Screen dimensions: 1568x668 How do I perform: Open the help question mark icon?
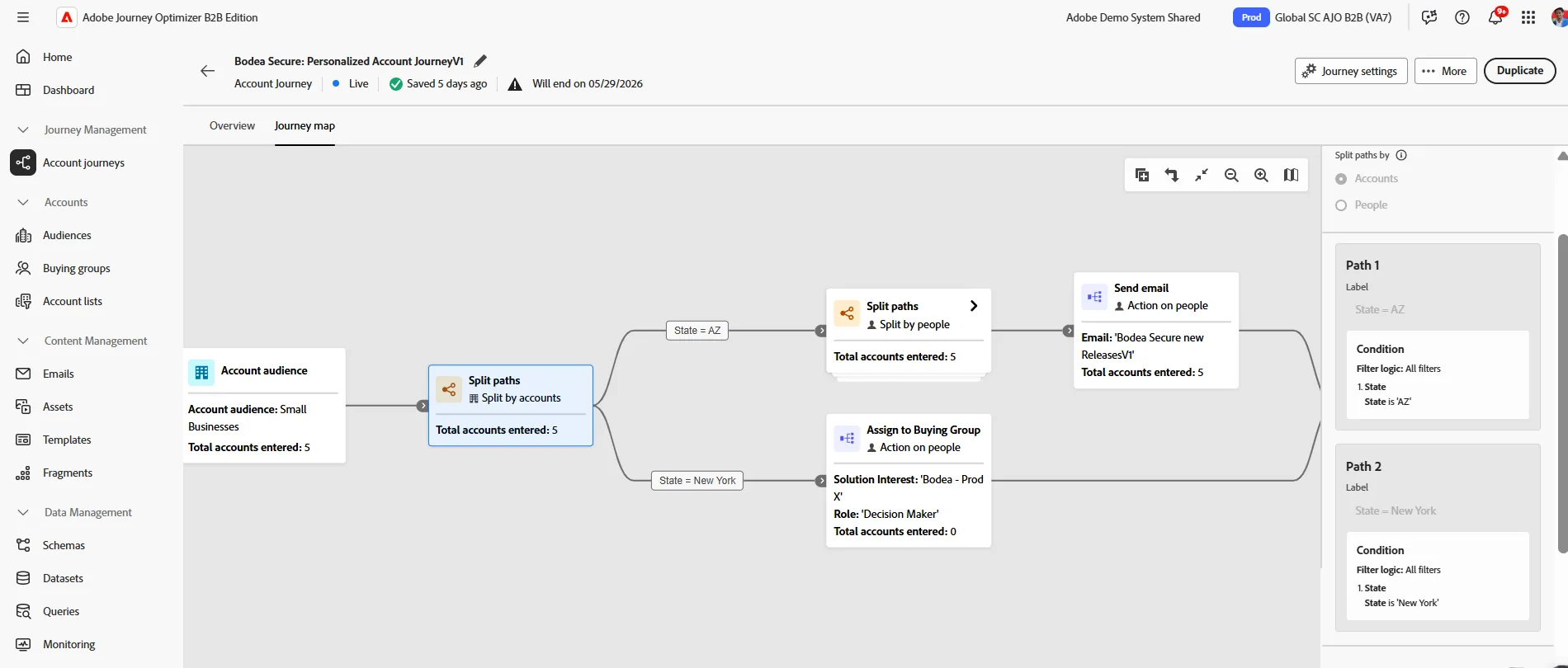tap(1462, 17)
